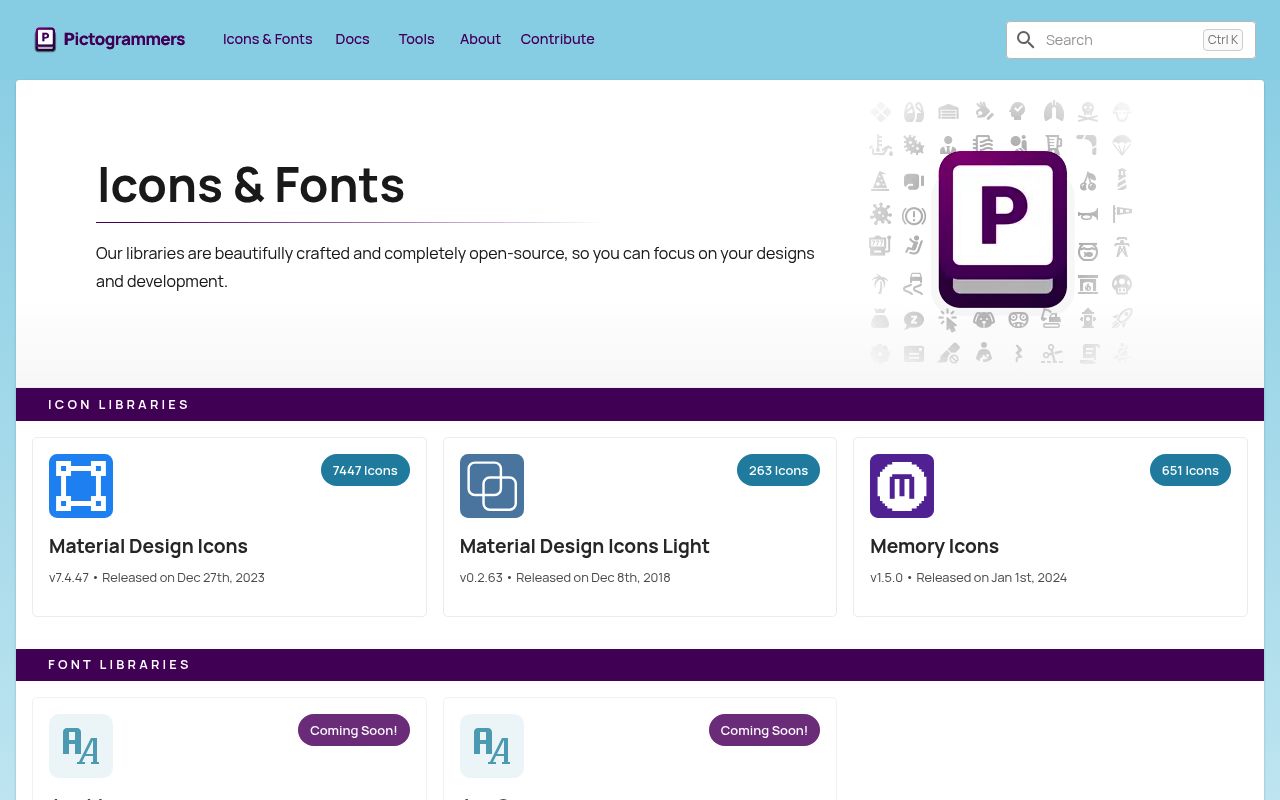
Task: Click the virus decorative icon
Action: pos(881,214)
